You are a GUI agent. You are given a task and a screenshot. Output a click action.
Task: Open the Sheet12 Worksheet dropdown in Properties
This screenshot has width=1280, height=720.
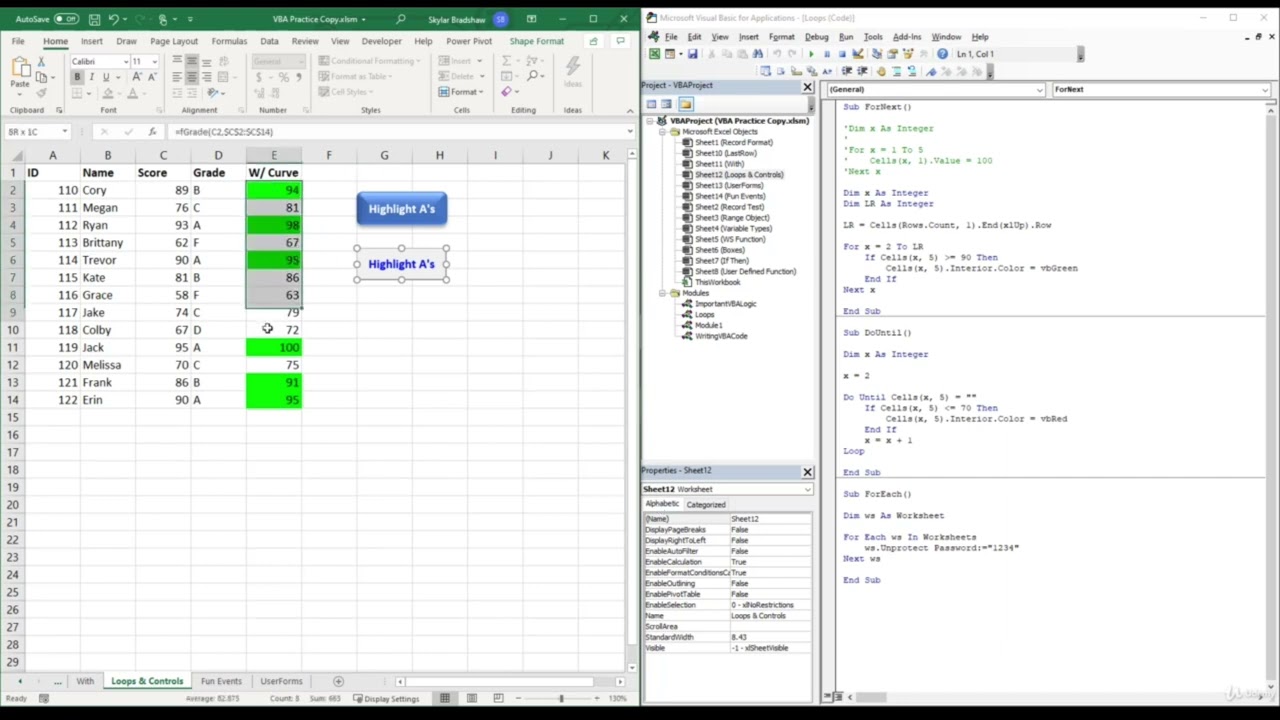coord(807,489)
